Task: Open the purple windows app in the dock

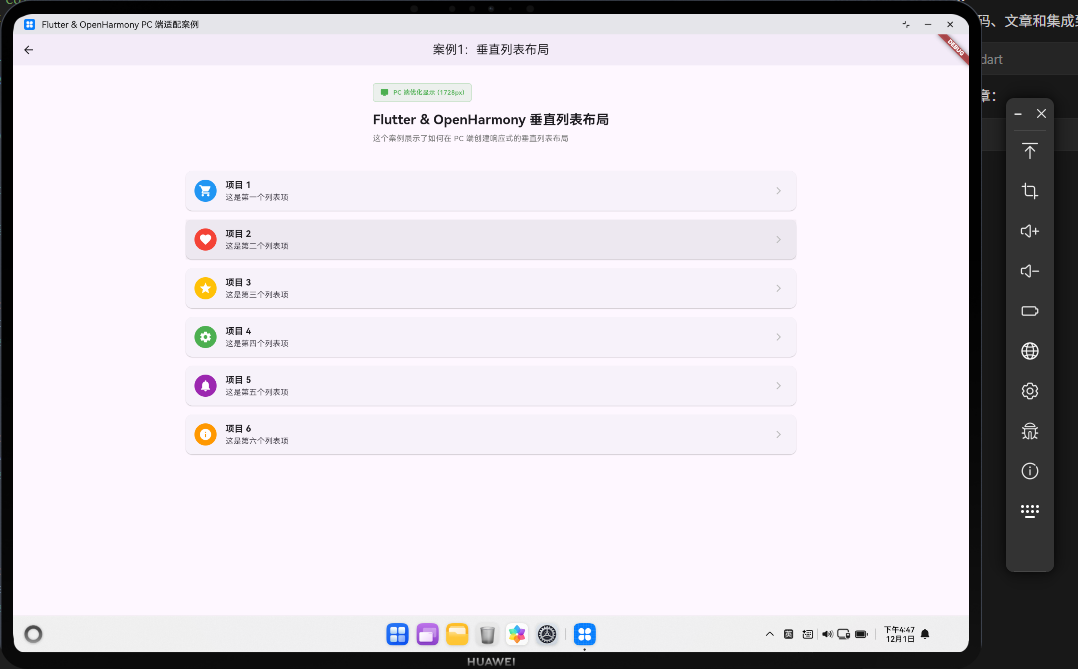Action: pyautogui.click(x=427, y=634)
